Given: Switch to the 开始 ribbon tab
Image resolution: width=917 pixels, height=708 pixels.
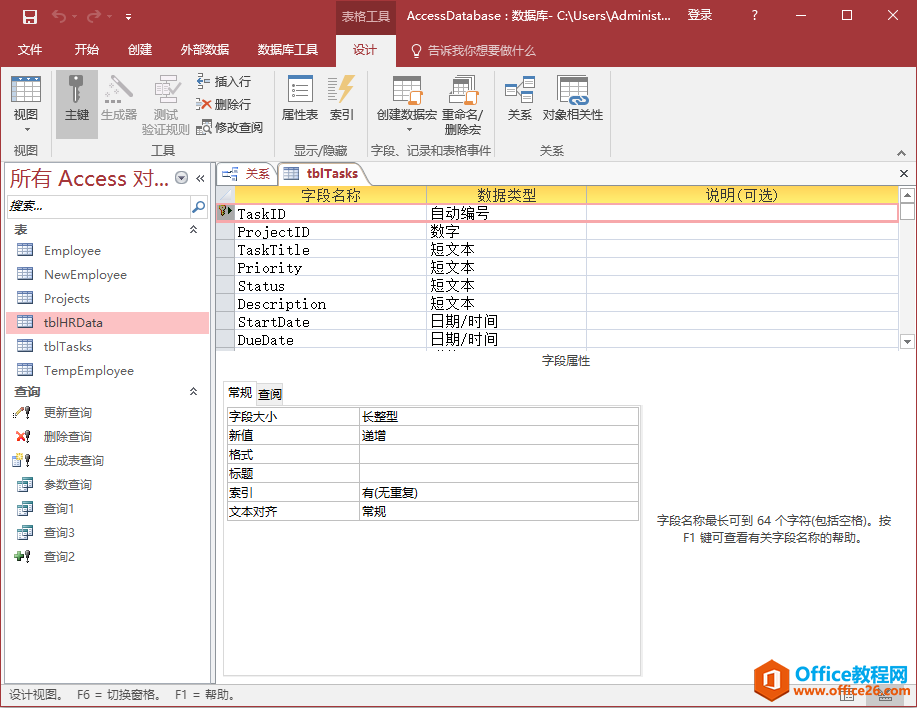Looking at the screenshot, I should pyautogui.click(x=87, y=50).
